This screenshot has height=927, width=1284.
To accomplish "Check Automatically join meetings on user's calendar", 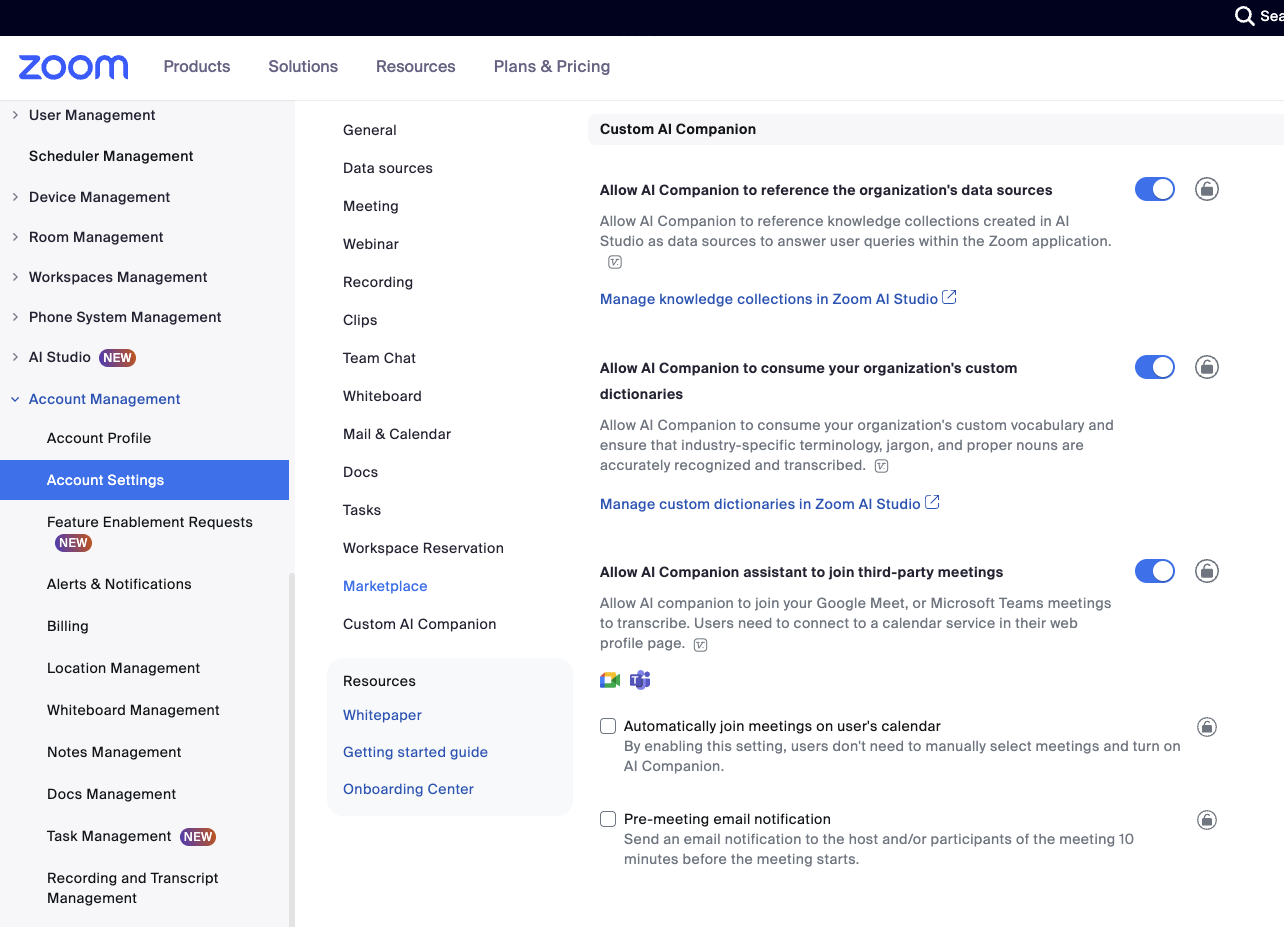I will [608, 726].
